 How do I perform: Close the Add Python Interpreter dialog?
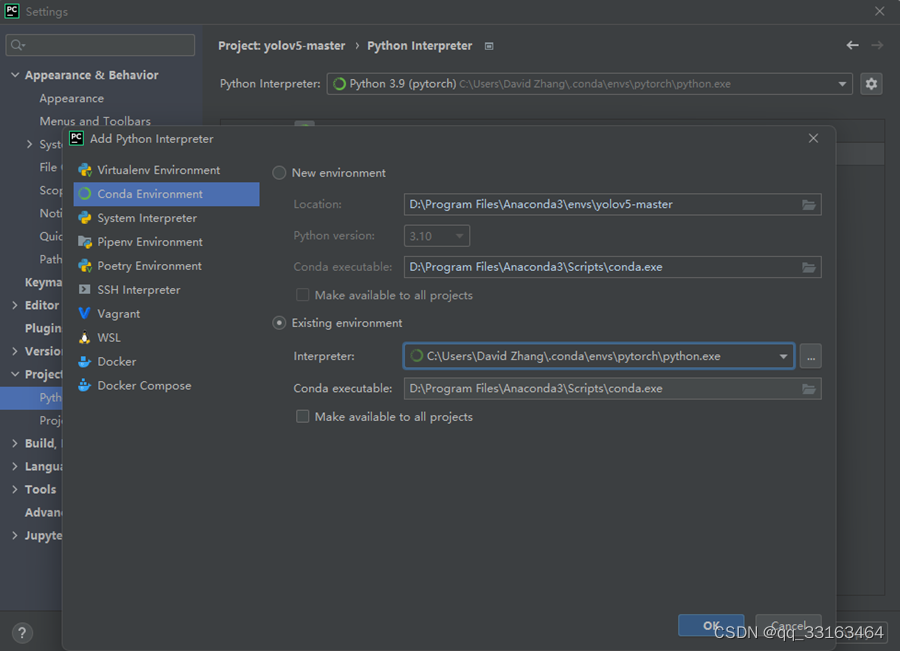[813, 138]
